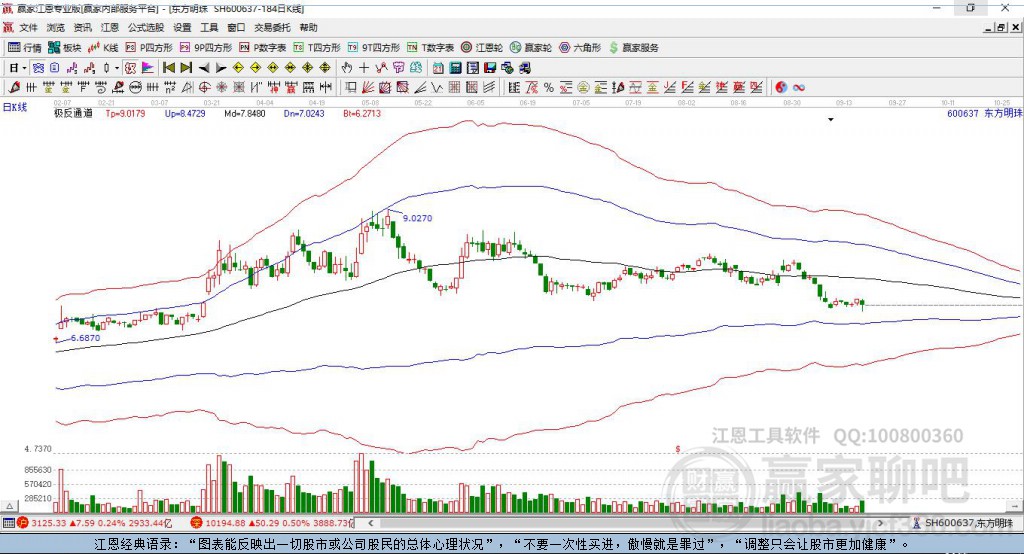
Task: Click the status bar grid icon
Action: pyautogui.click(x=8, y=523)
